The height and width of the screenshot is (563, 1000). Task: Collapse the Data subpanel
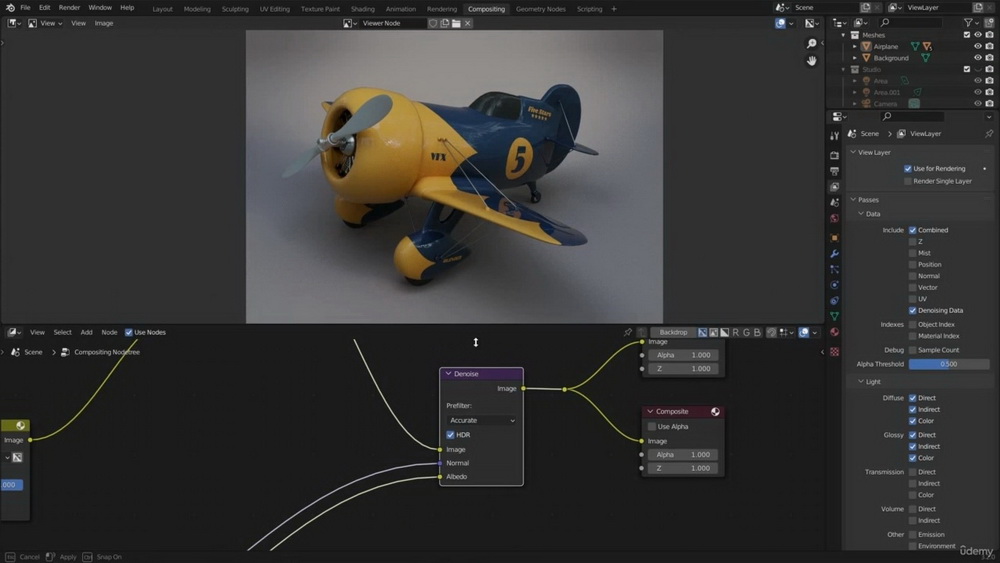click(861, 214)
